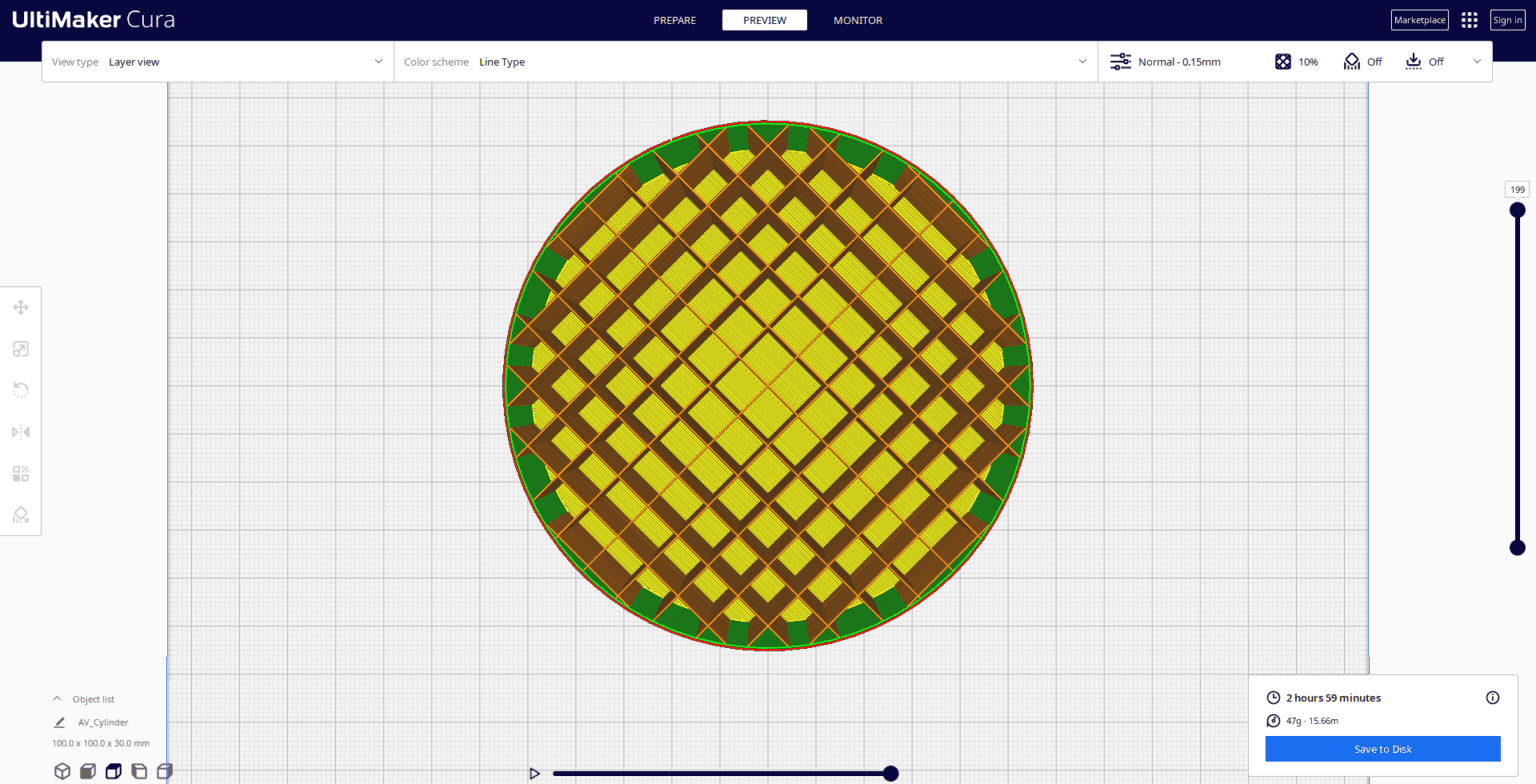Viewport: 1536px width, 784px height.
Task: Select the Mirror tool
Action: pyautogui.click(x=20, y=431)
